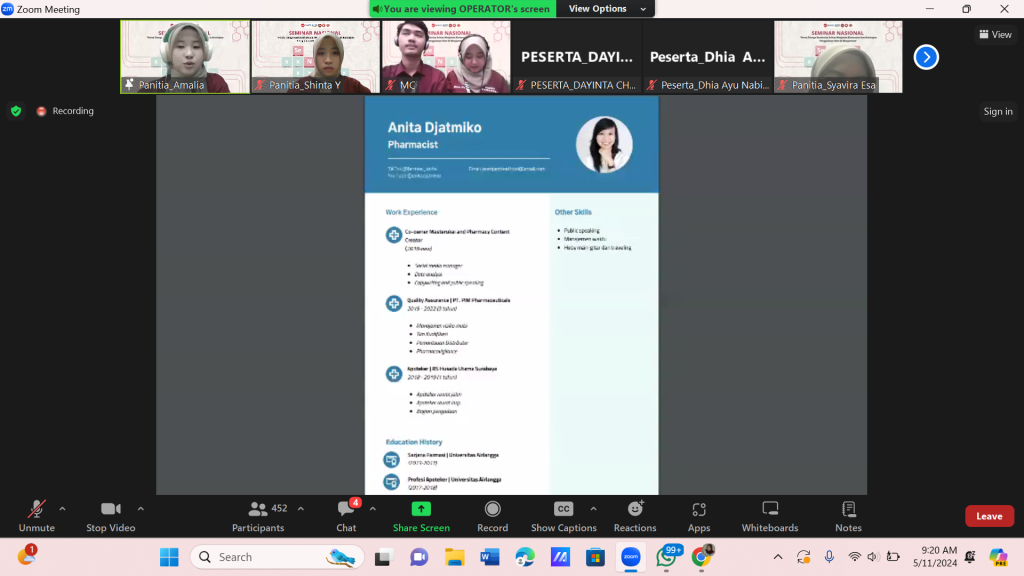The image size is (1024, 576).
Task: Show next page of participant videos
Action: coord(926,57)
